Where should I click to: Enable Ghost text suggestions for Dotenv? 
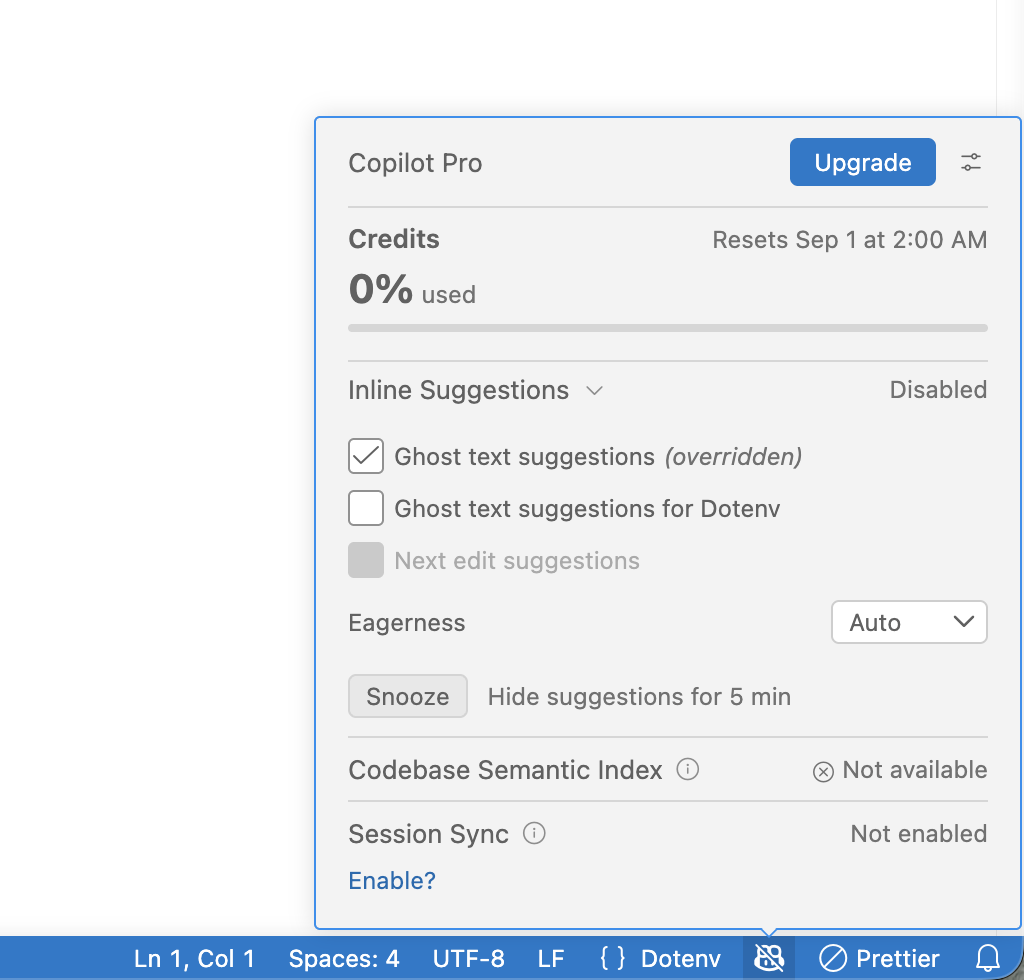click(x=366, y=508)
